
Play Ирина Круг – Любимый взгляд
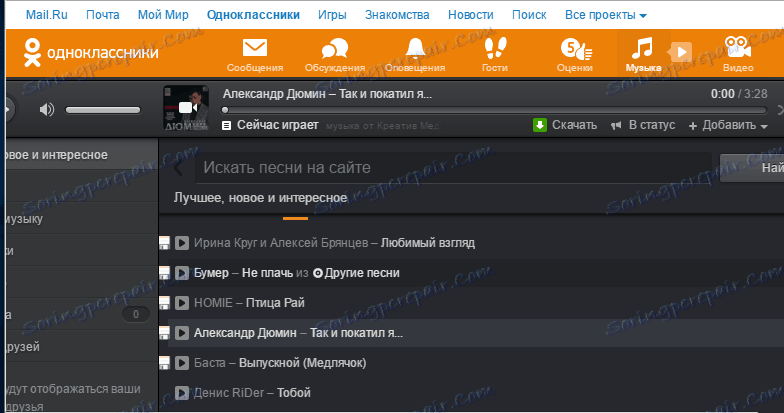(182, 243)
